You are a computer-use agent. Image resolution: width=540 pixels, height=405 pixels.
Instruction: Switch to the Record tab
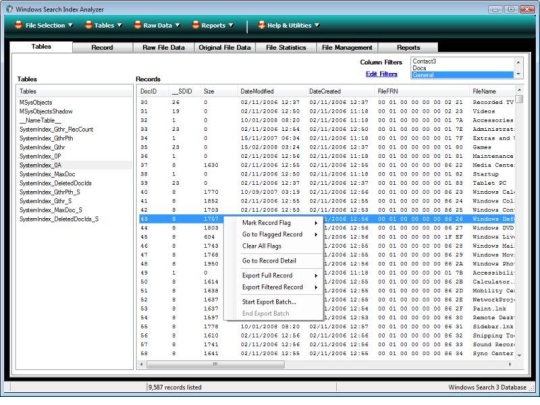[102, 48]
